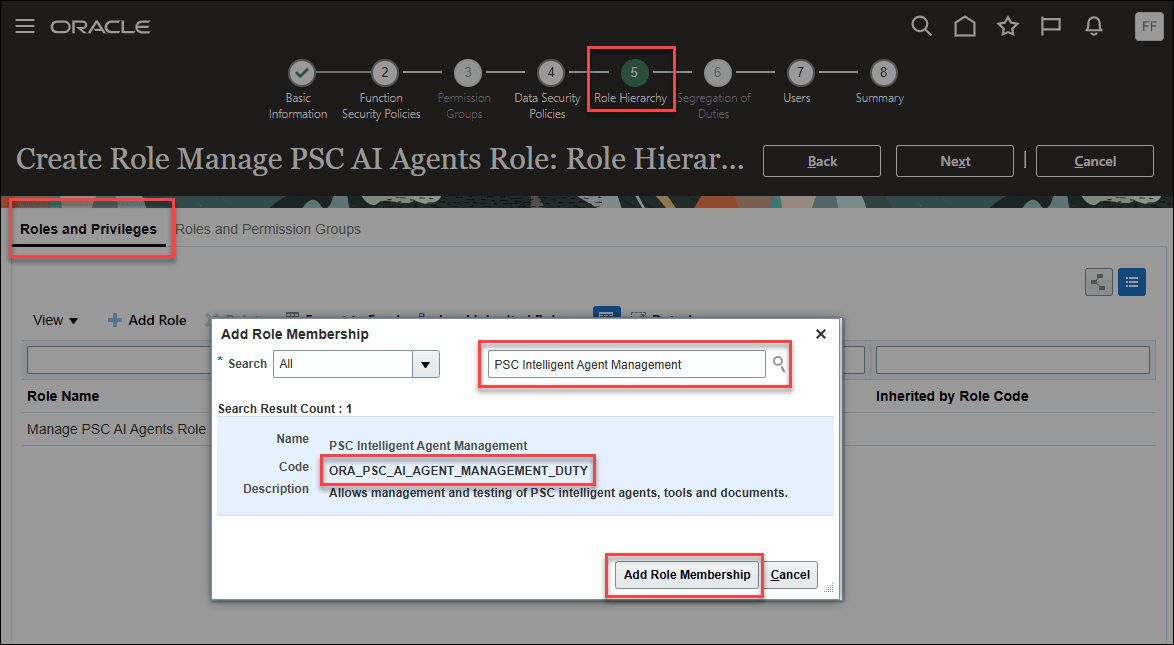Open the Favorites star icon

tap(1007, 26)
